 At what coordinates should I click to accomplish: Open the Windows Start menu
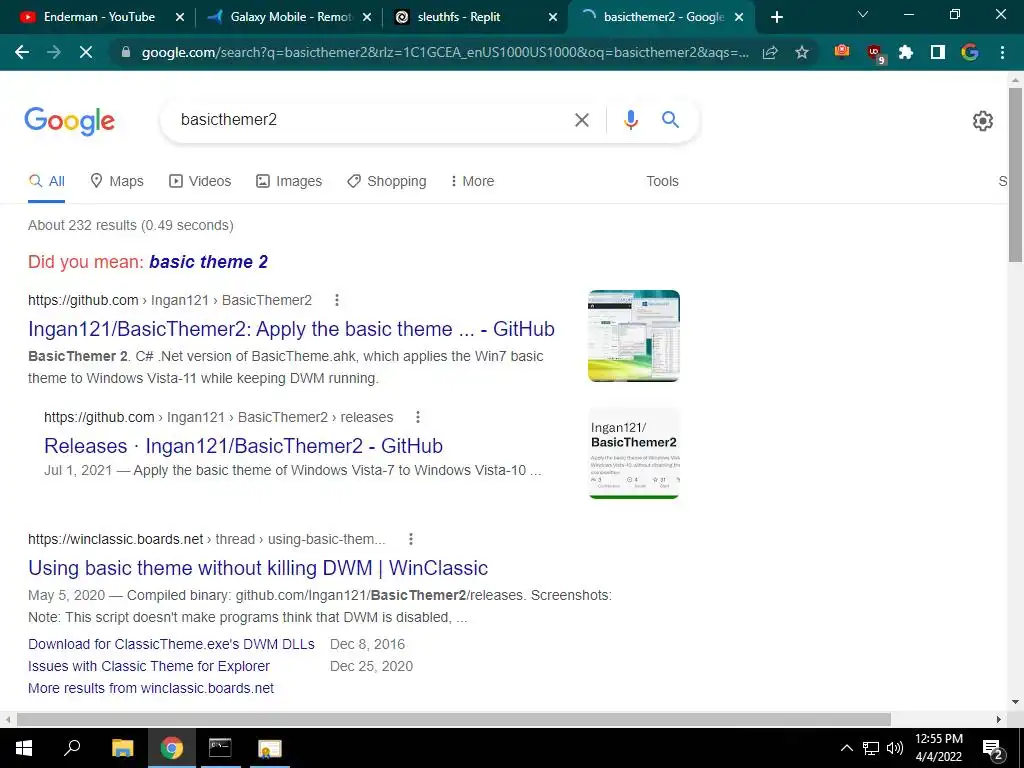click(24, 748)
